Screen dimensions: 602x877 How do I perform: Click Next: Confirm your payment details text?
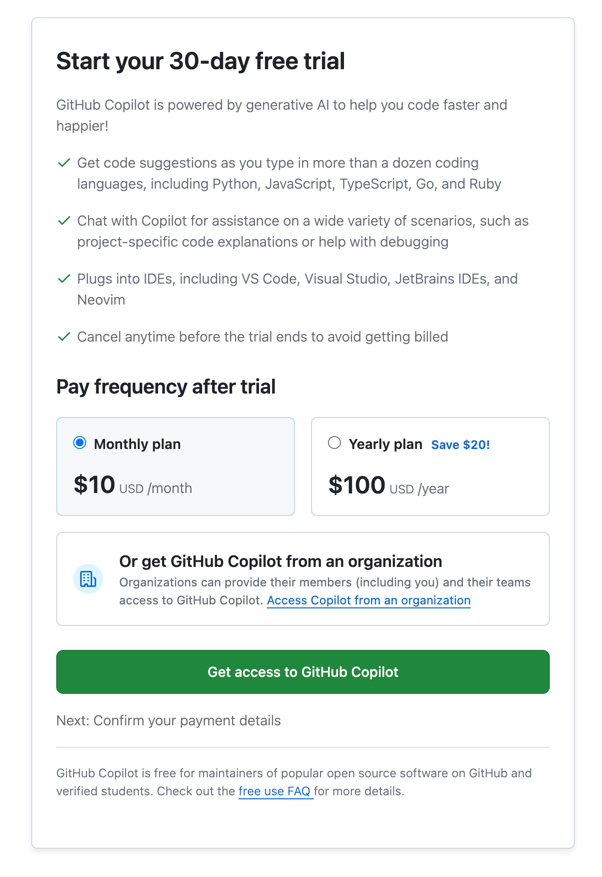pos(168,720)
